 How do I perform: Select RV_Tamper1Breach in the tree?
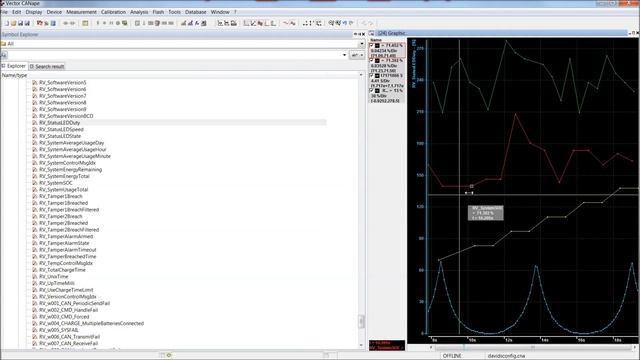[x=61, y=196]
